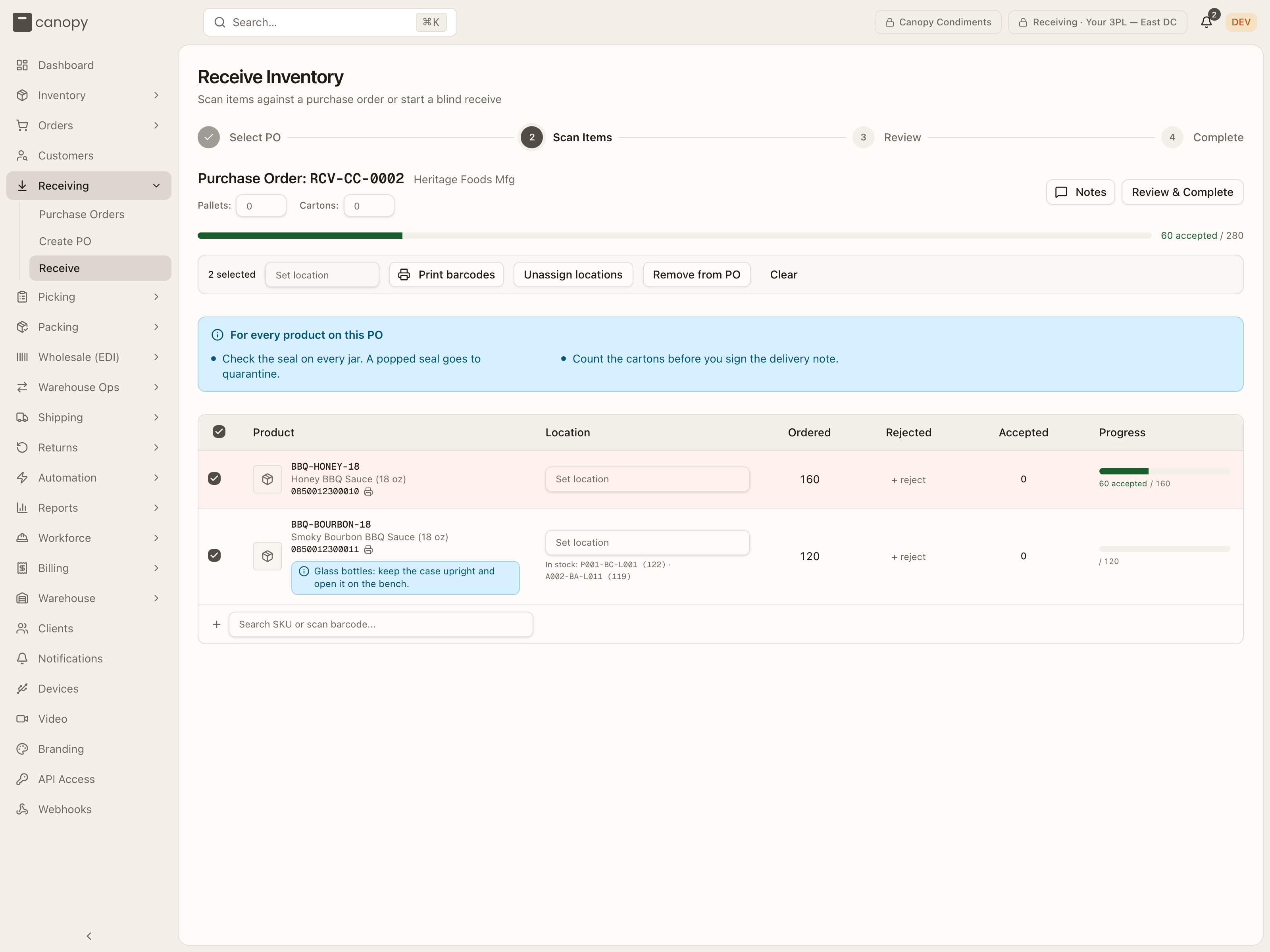Click Unassign locations button
The width and height of the screenshot is (1270, 952).
tap(573, 275)
